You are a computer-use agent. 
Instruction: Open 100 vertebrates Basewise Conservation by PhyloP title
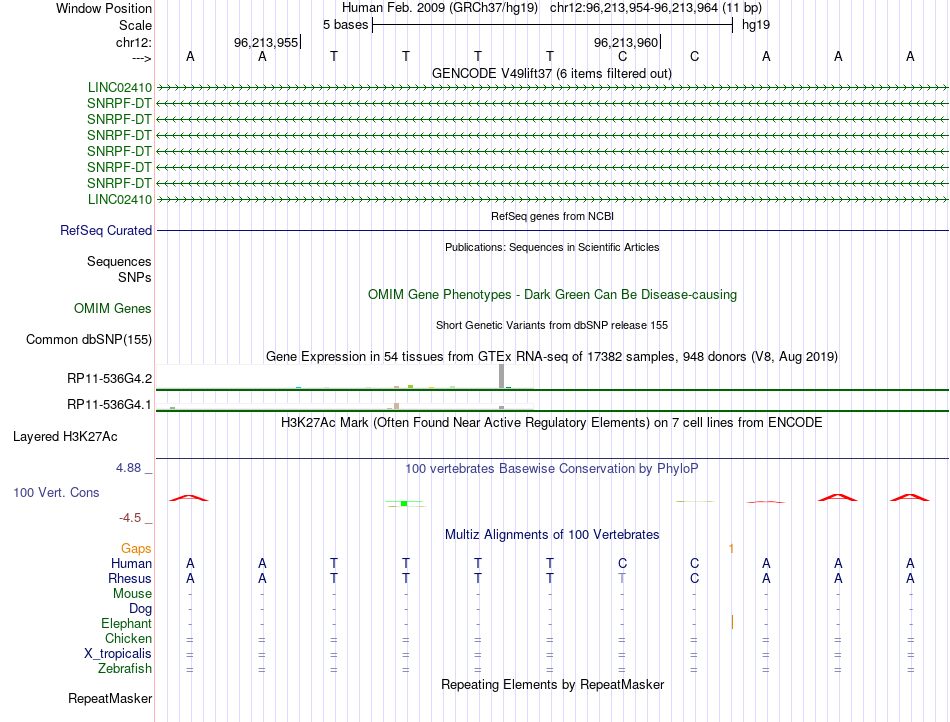[x=551, y=468]
